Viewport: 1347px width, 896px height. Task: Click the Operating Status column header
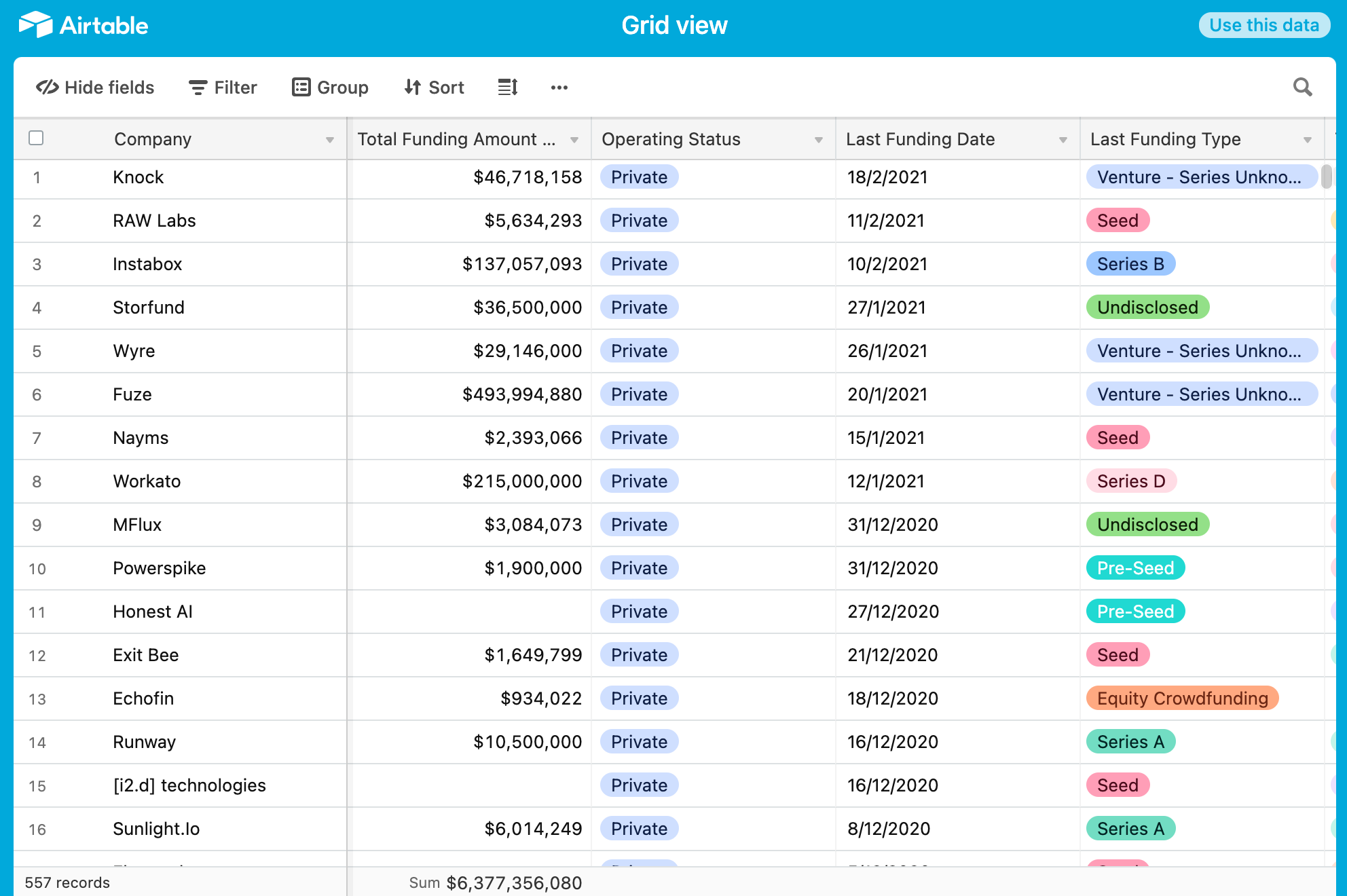(713, 139)
